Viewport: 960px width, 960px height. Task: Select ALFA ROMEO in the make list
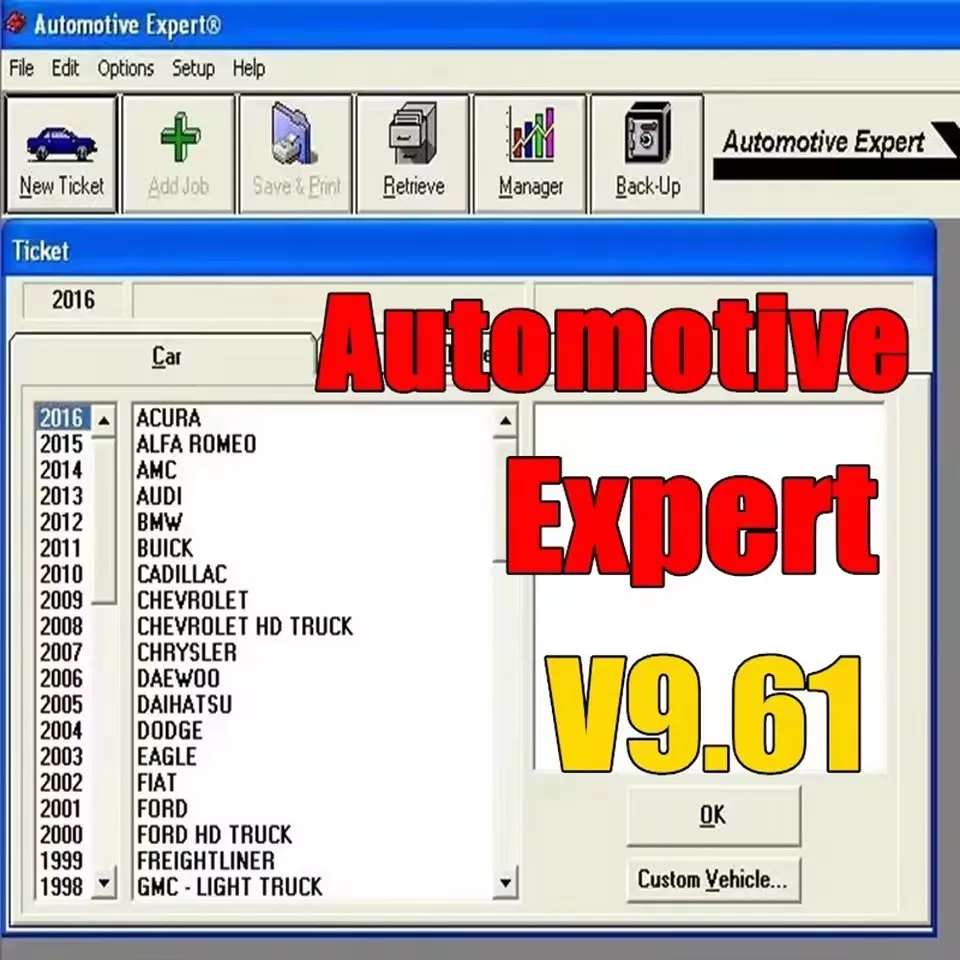click(196, 444)
